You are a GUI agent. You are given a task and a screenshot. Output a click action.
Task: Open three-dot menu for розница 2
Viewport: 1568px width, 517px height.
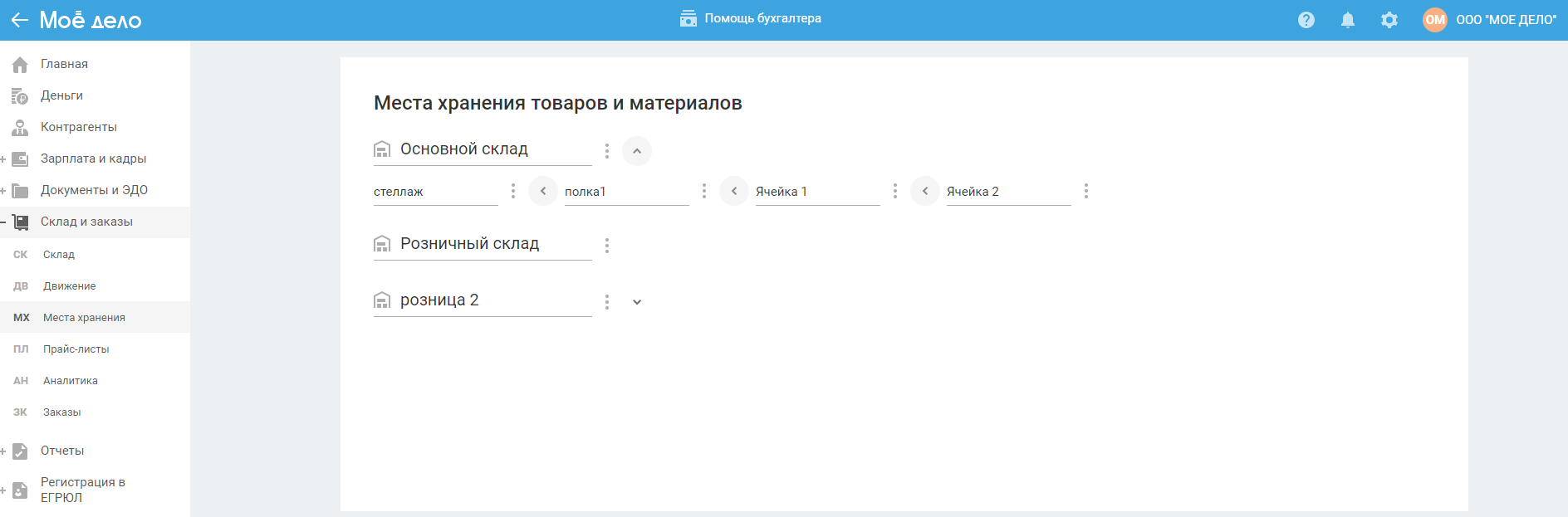[607, 302]
